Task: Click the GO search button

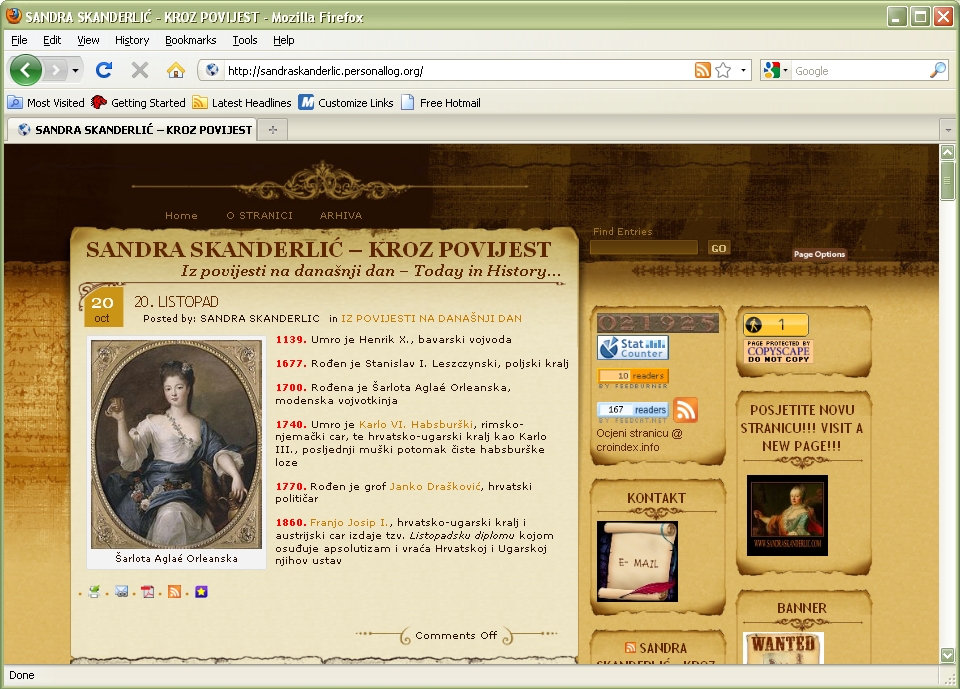Action: tap(719, 248)
